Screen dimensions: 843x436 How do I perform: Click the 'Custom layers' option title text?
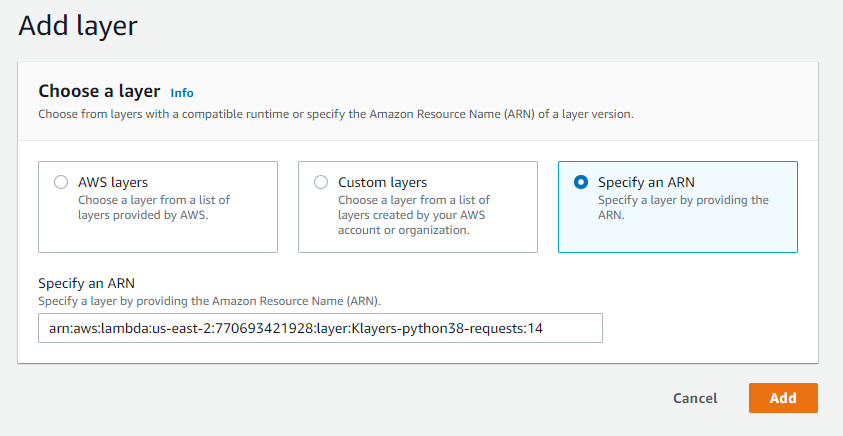coord(382,183)
